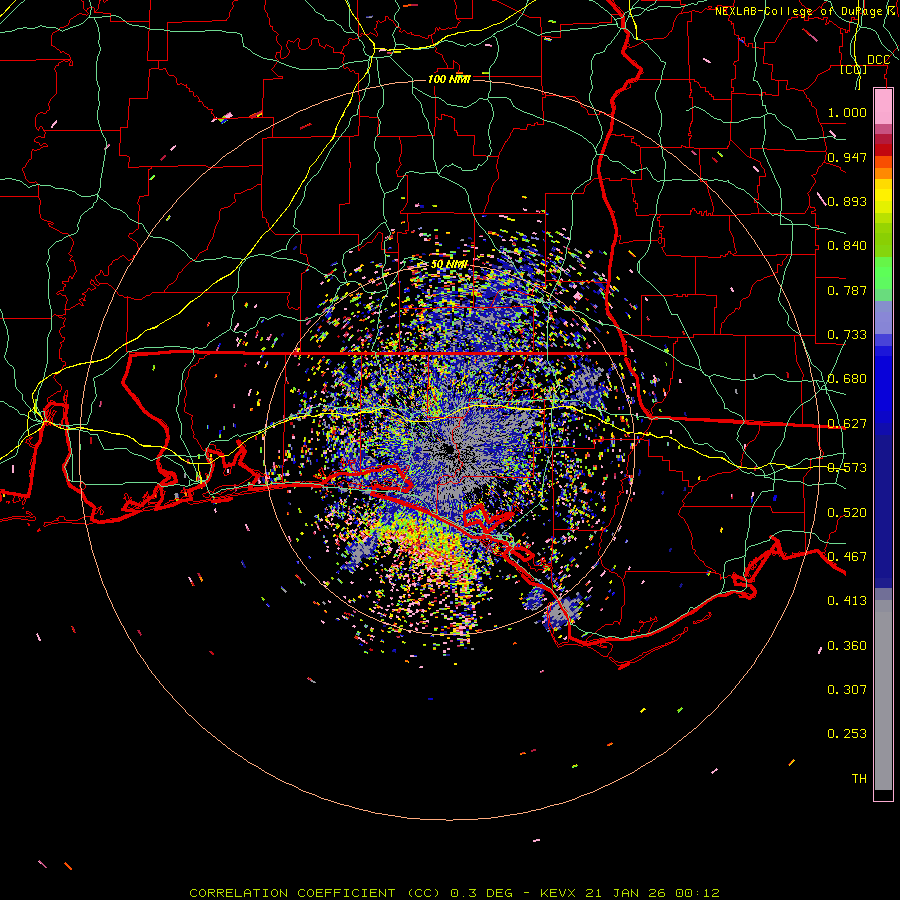Click the 0.307 scale value
The image size is (900, 900).
click(x=847, y=690)
